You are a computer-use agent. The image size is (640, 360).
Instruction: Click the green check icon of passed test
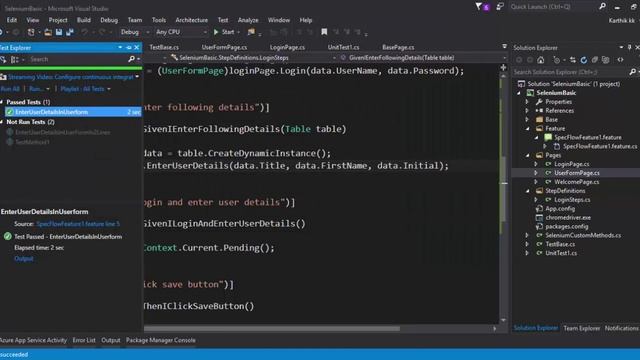pos(10,112)
